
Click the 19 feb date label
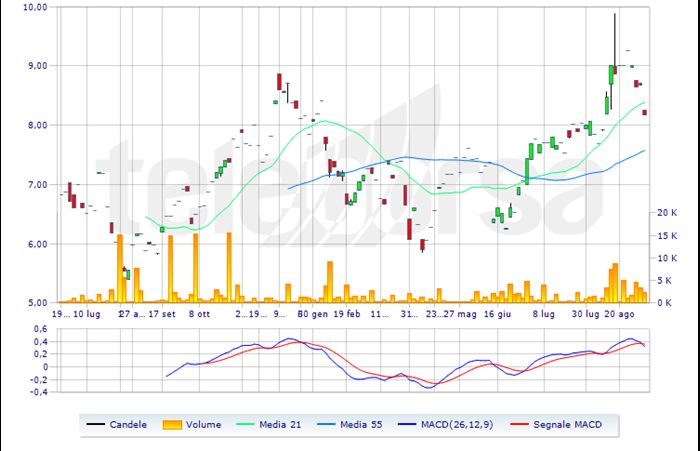347,314
